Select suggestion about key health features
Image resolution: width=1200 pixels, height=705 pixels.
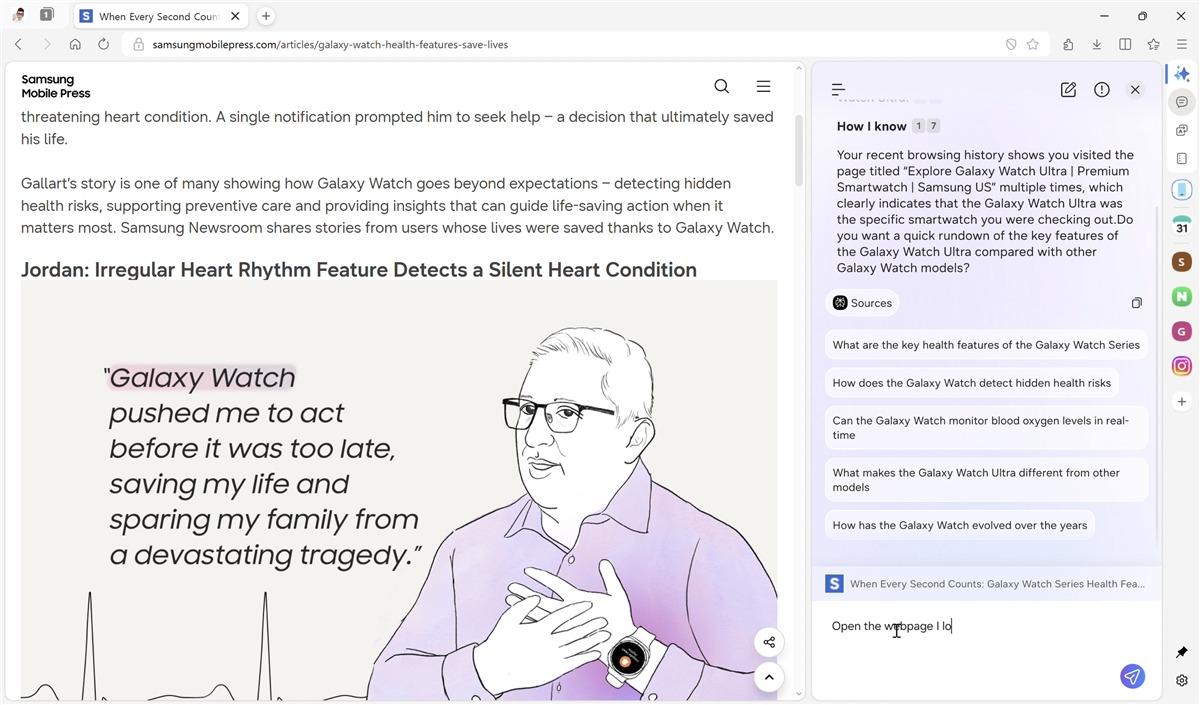pos(986,345)
